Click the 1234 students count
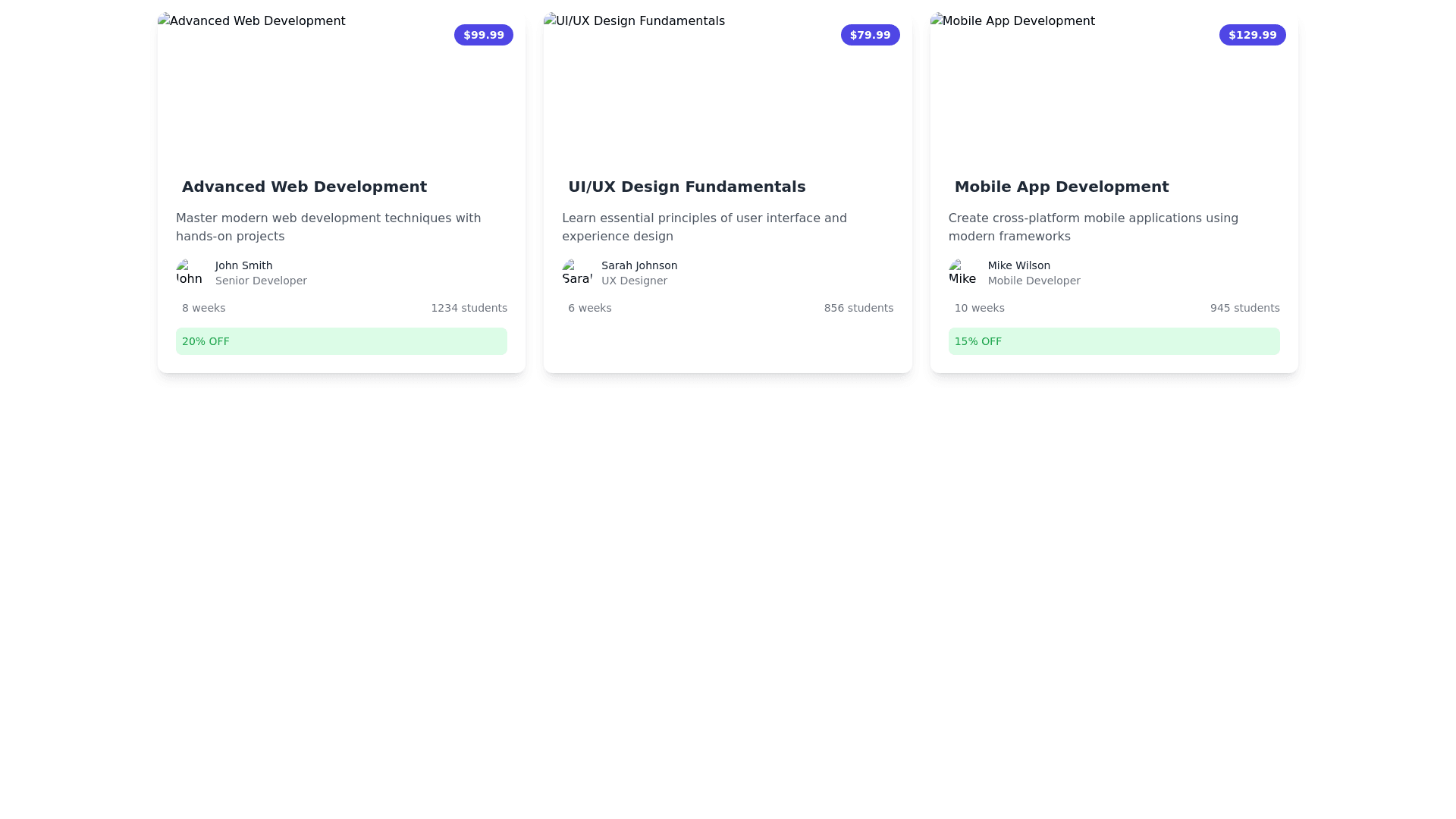1456x819 pixels. (469, 308)
